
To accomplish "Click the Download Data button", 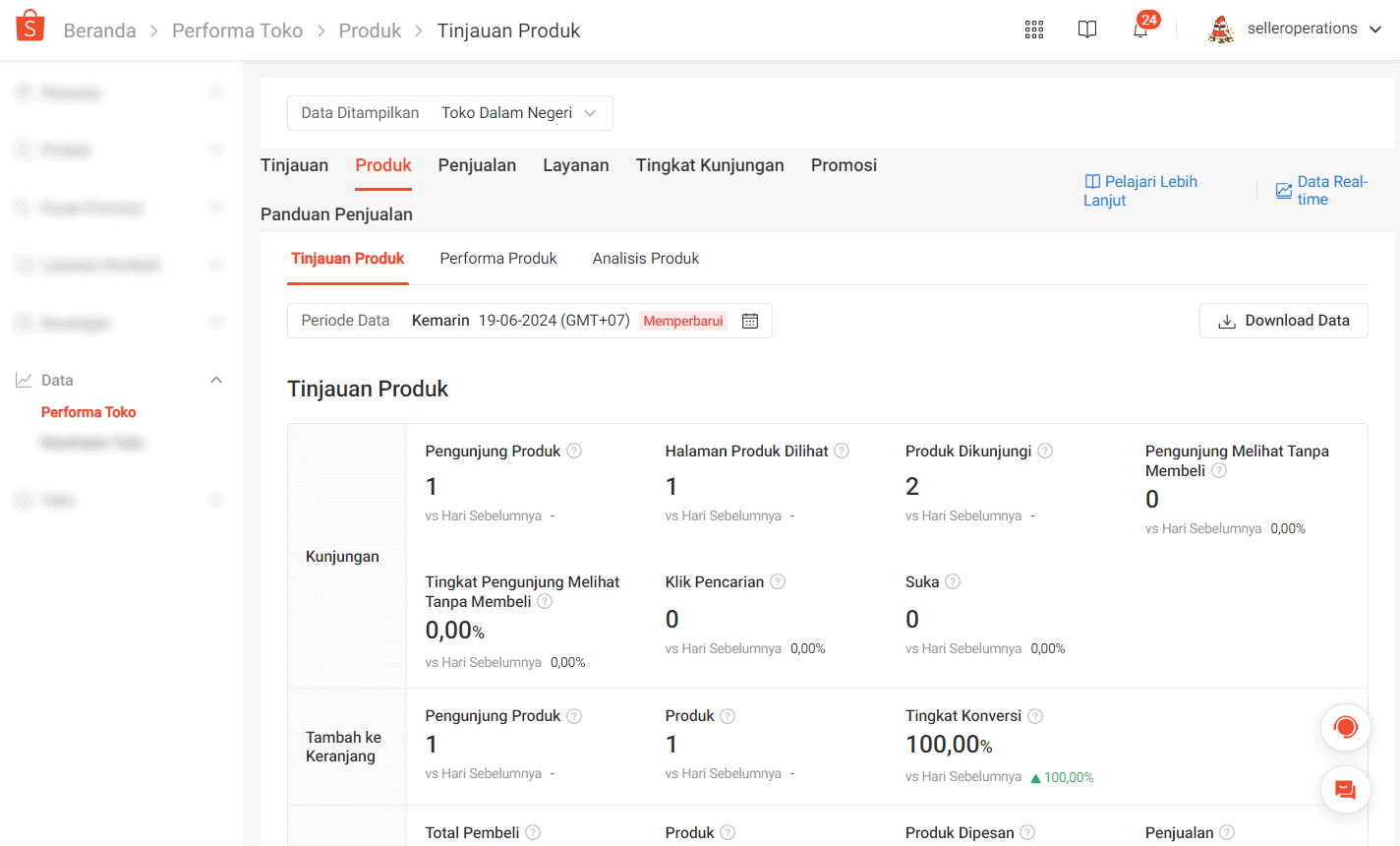I will pos(1284,321).
